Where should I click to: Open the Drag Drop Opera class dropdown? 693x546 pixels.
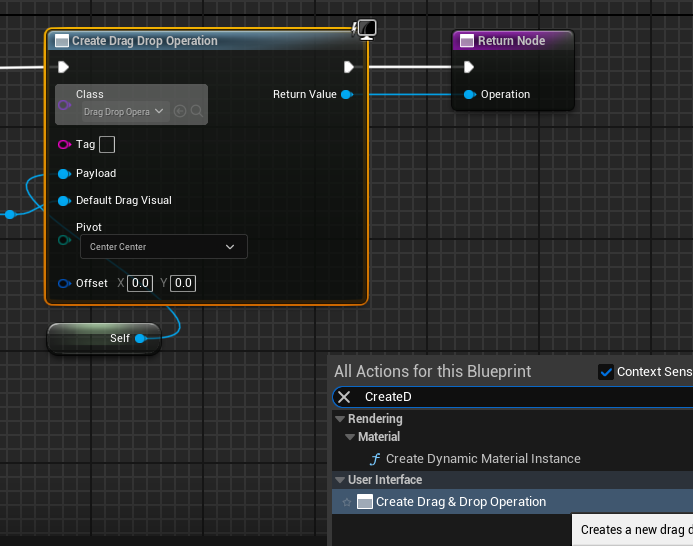pos(124,111)
